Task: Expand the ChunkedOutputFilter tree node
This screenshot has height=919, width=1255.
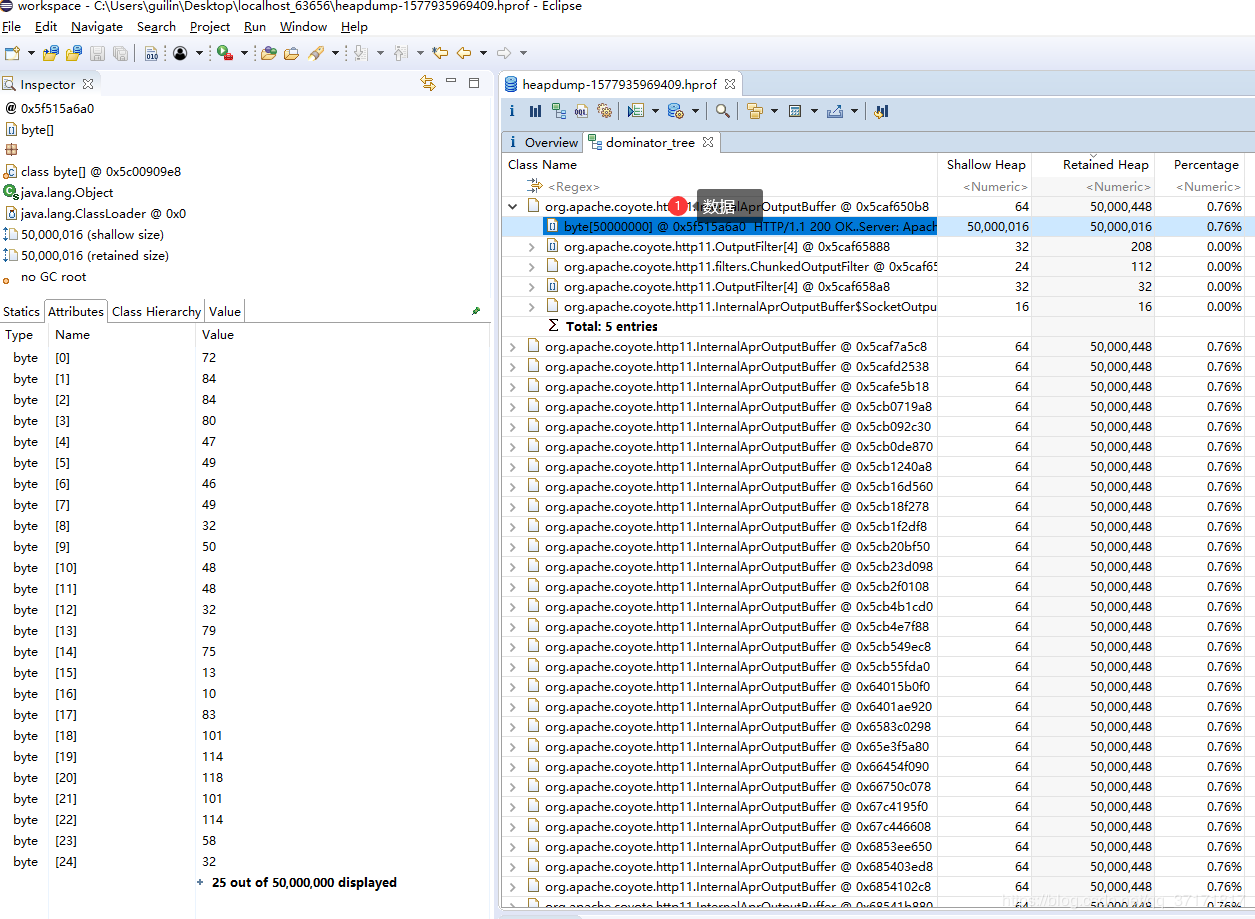Action: tap(532, 267)
